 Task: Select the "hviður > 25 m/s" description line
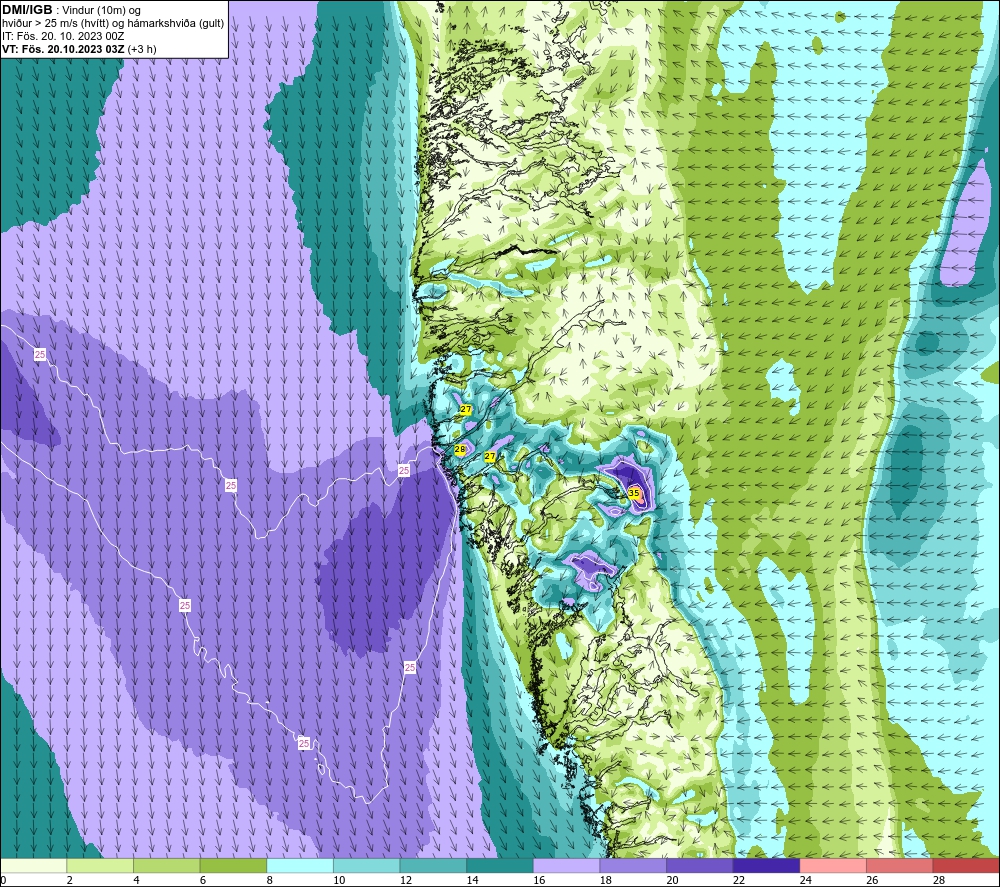coord(113,23)
